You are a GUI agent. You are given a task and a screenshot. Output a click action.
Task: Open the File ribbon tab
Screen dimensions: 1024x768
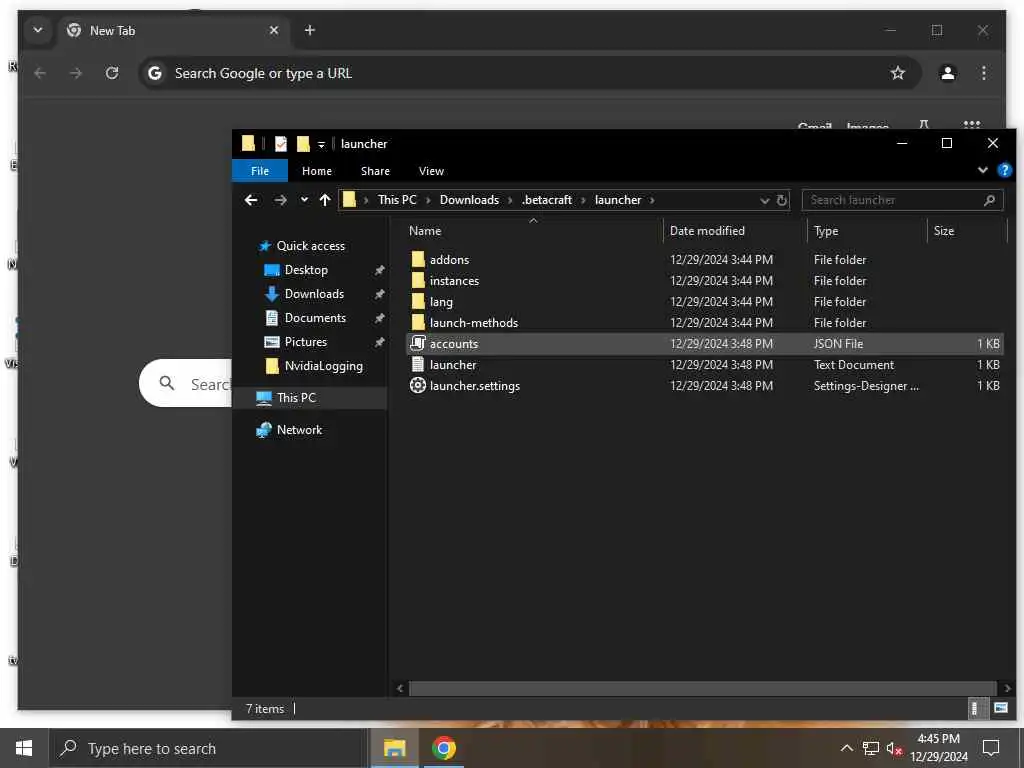260,171
